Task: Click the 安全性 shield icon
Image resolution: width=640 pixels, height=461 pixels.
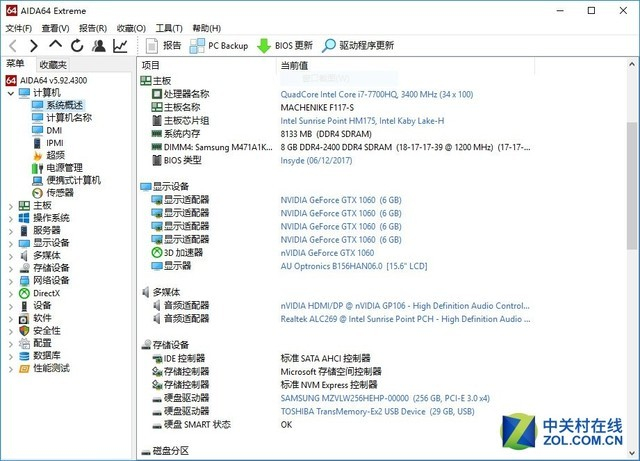Action: click(24, 331)
